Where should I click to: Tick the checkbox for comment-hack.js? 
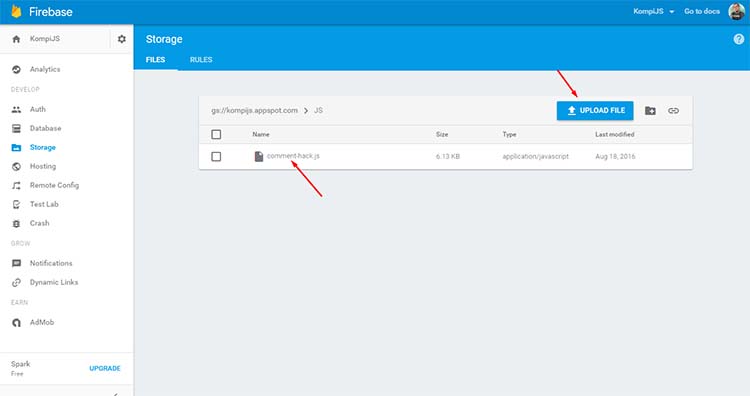(x=216, y=156)
